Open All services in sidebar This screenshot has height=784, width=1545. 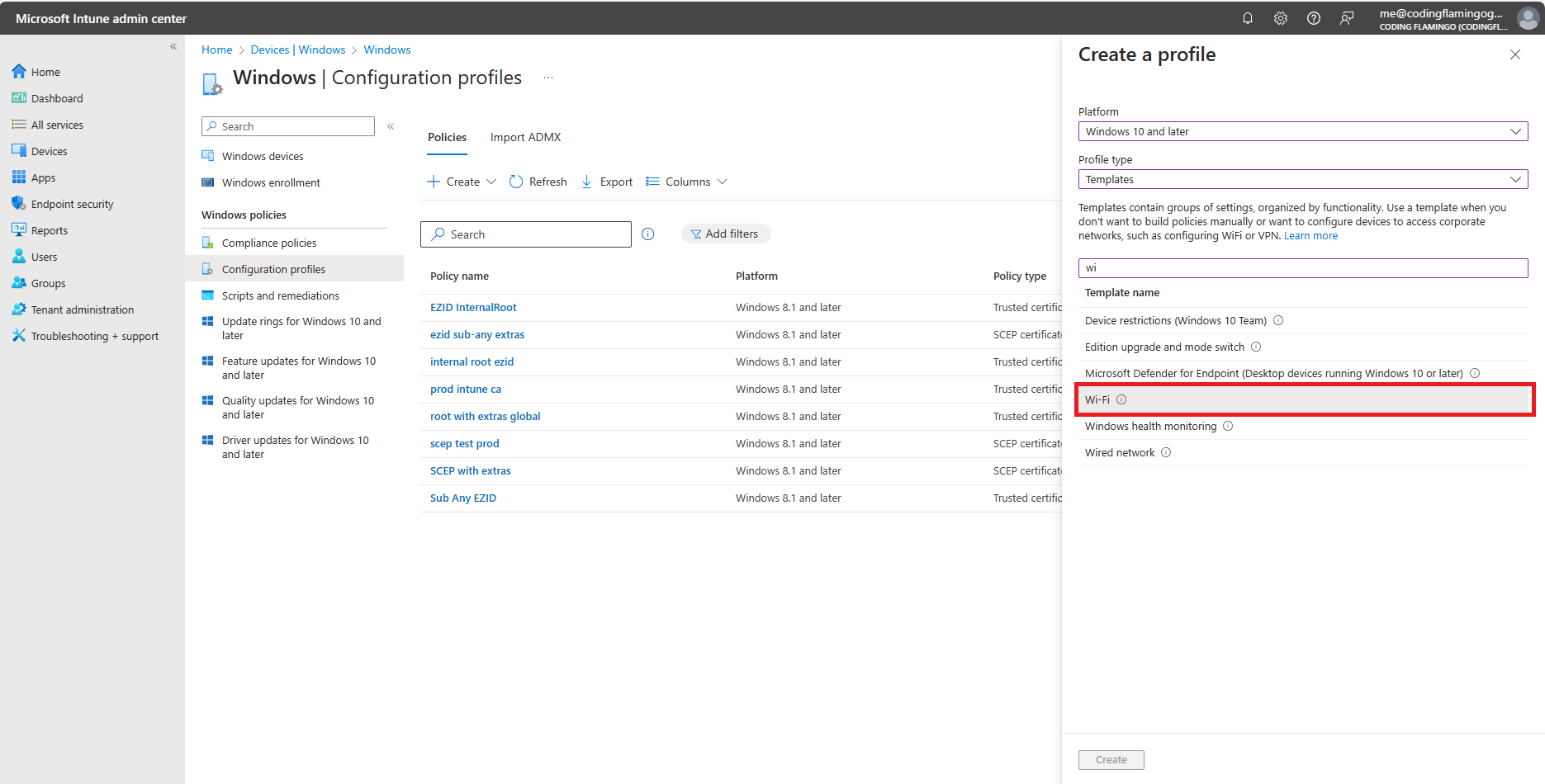point(48,125)
